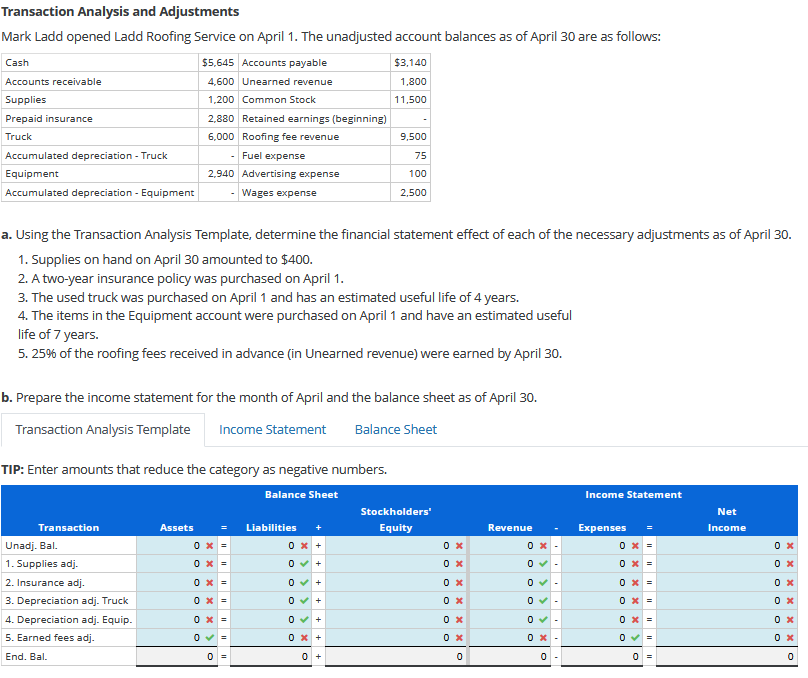Click the red X in Insurance adj. Revenue cell
Screen dimensions: 808x678
click(x=543, y=583)
